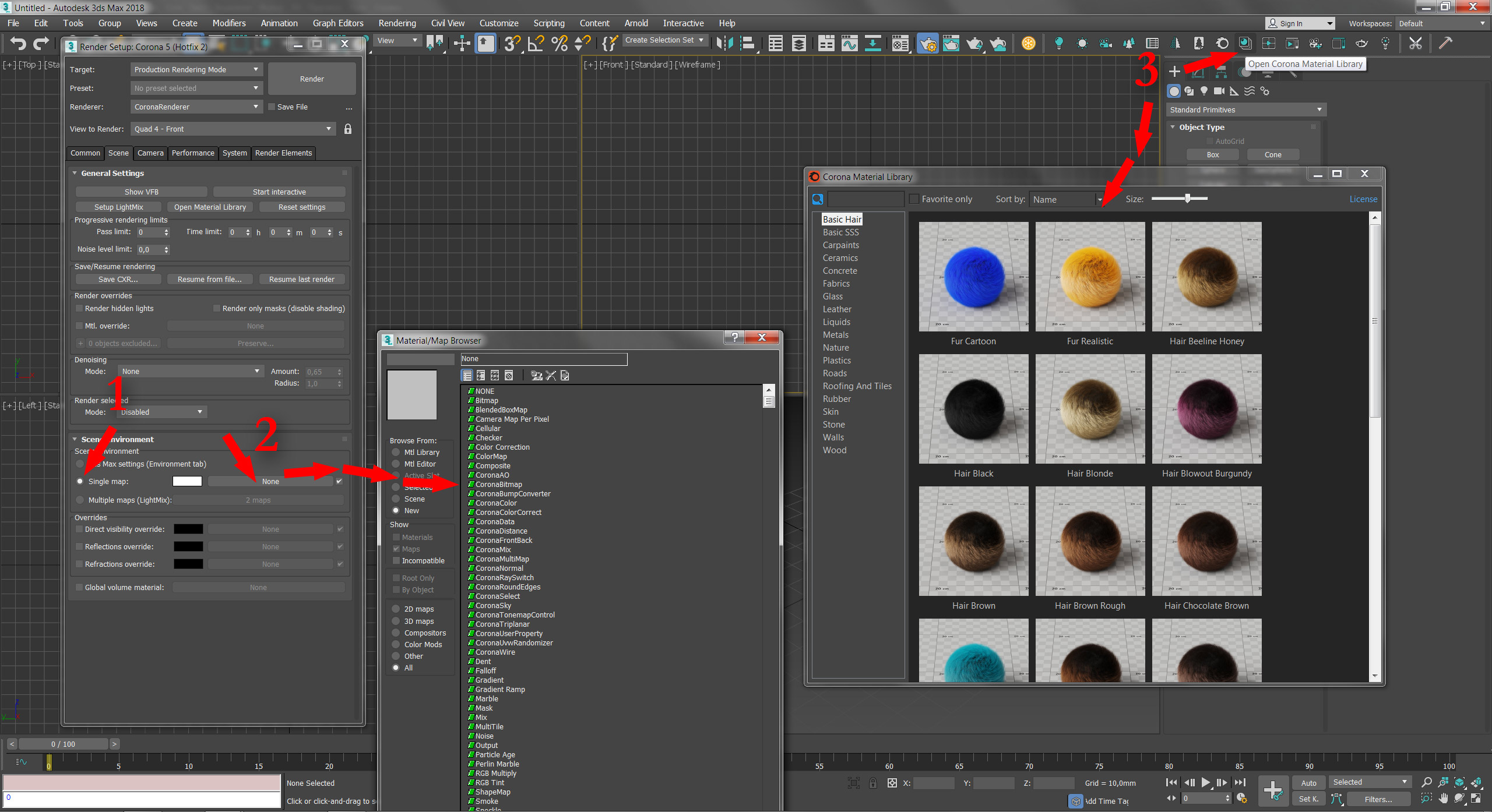
Task: Open the Modifiers menu
Action: 229,23
